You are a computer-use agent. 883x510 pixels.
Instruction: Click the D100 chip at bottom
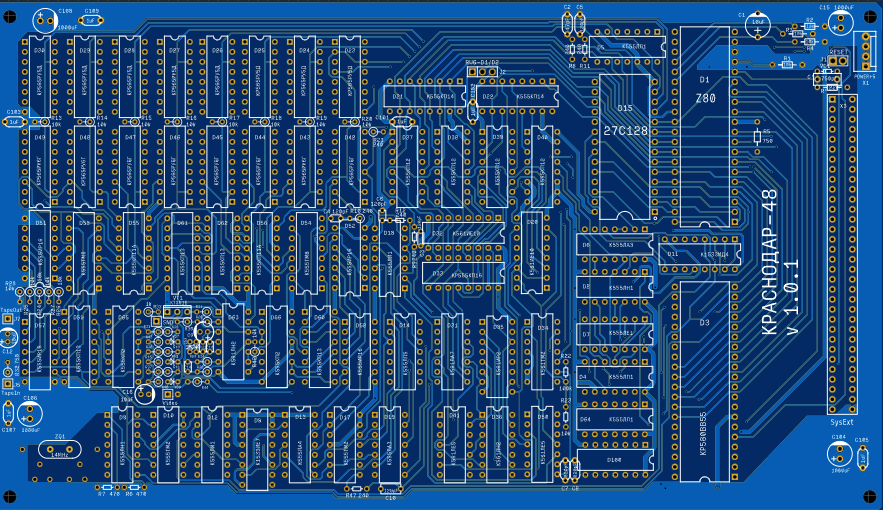(x=614, y=461)
